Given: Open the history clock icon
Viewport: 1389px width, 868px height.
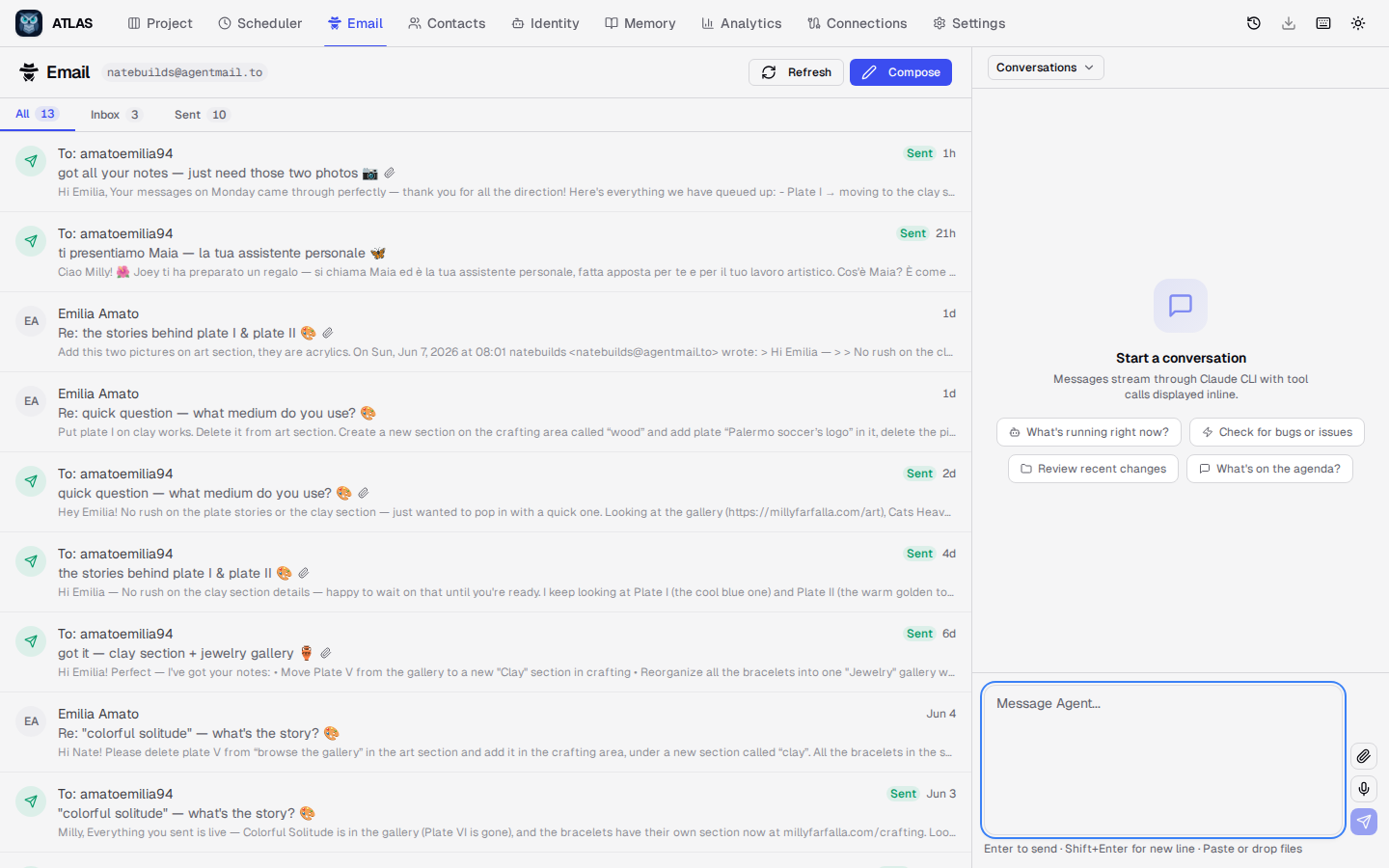Looking at the screenshot, I should [x=1254, y=23].
